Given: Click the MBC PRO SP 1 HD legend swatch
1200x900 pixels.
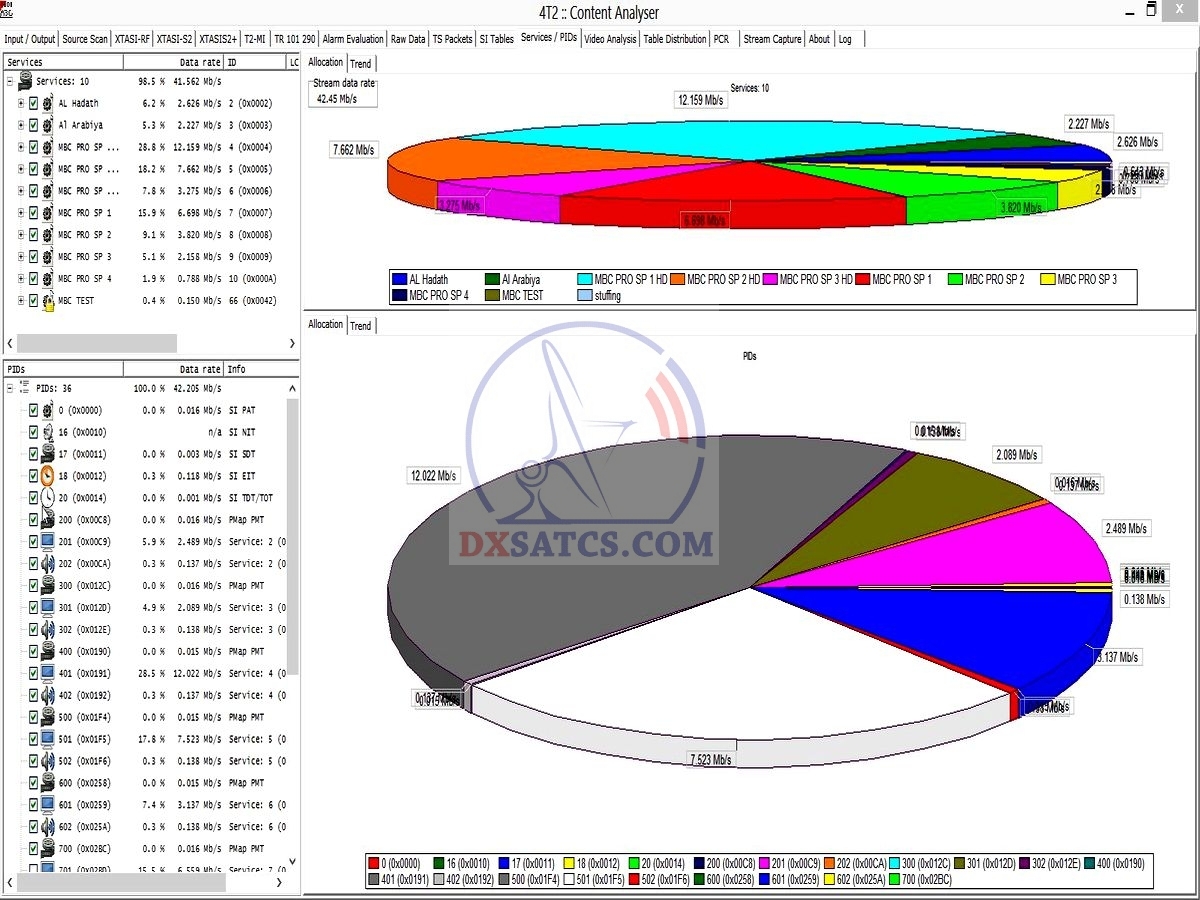Looking at the screenshot, I should click(x=585, y=279).
